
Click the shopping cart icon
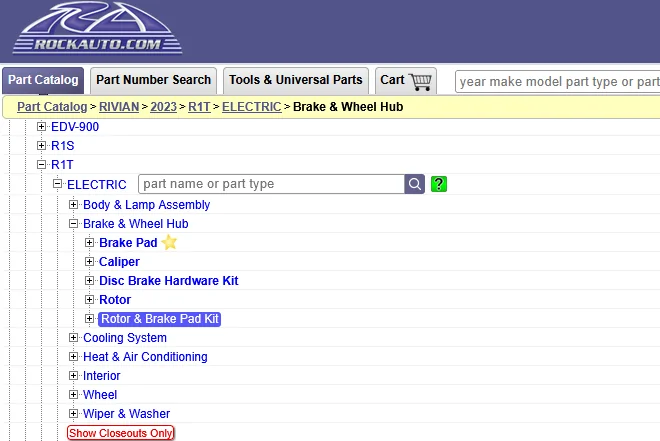[420, 81]
